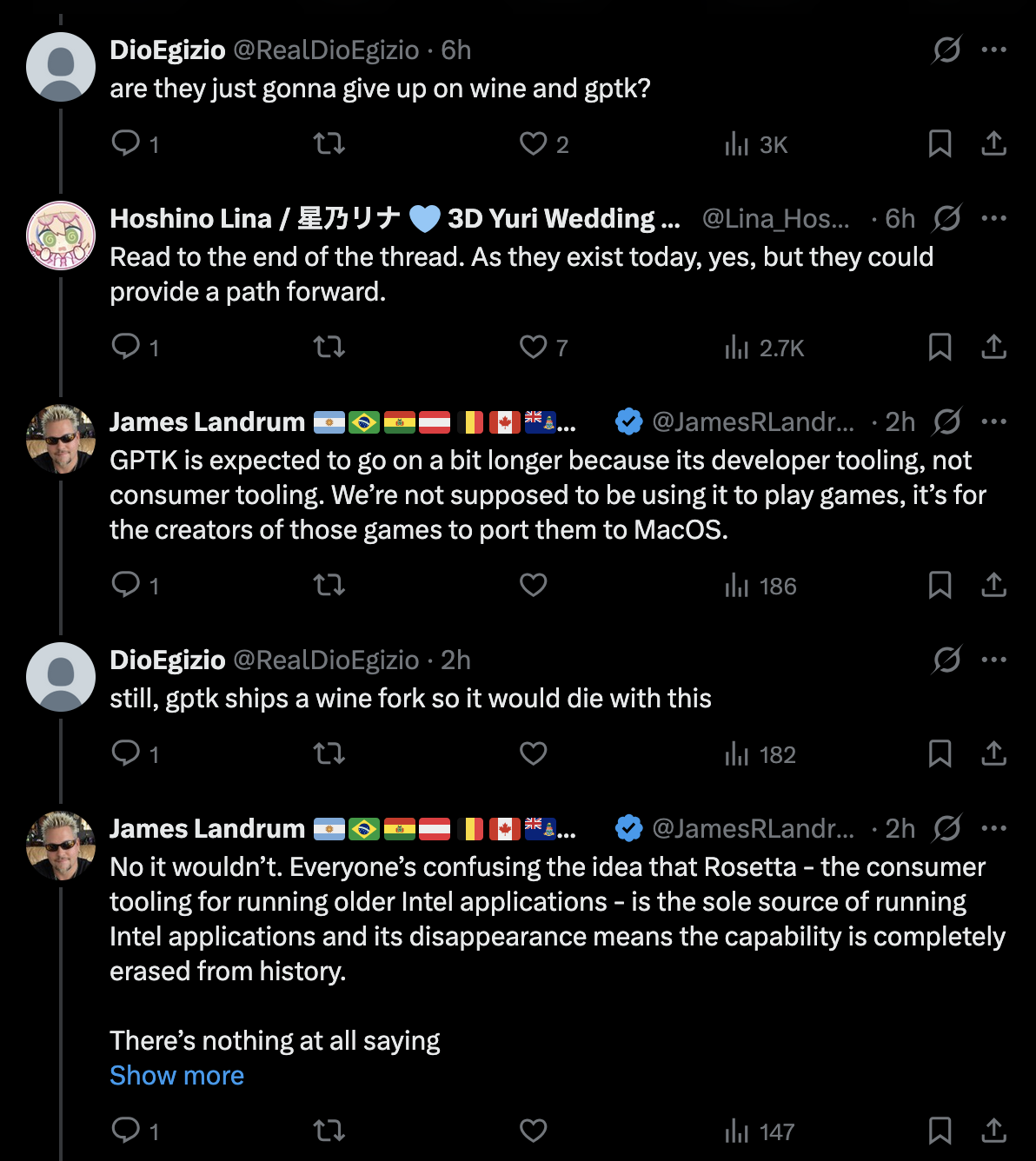Open @RealDioEgizio handle on the first tweet
This screenshot has width=1036, height=1161.
coord(326,50)
